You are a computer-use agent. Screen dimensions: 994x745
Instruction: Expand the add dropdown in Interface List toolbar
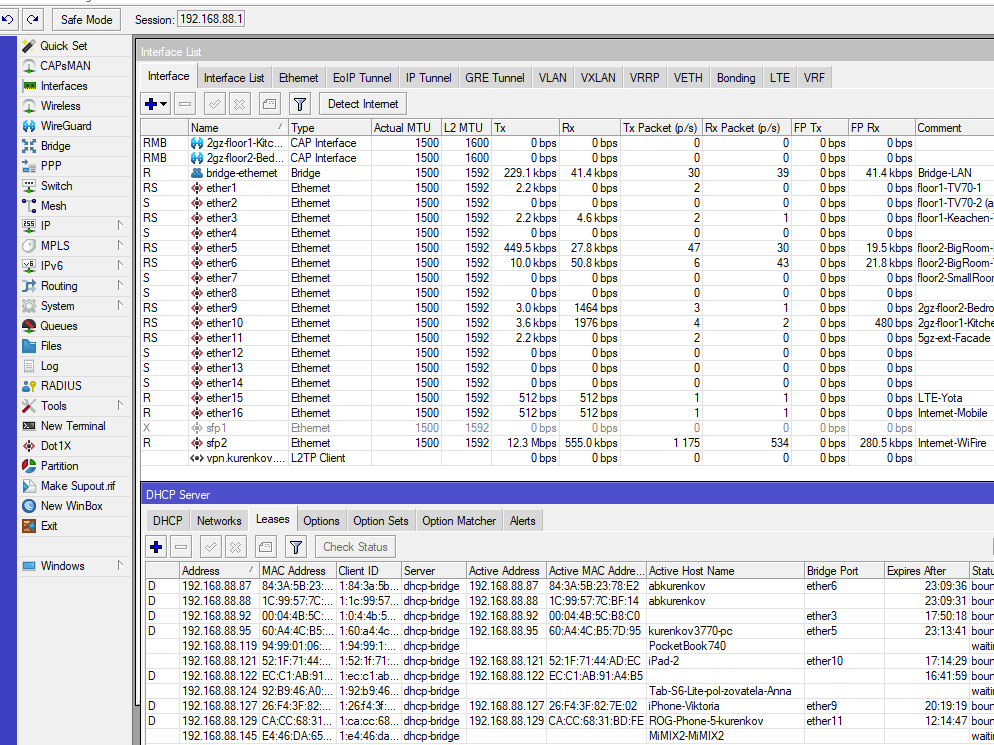tap(163, 104)
